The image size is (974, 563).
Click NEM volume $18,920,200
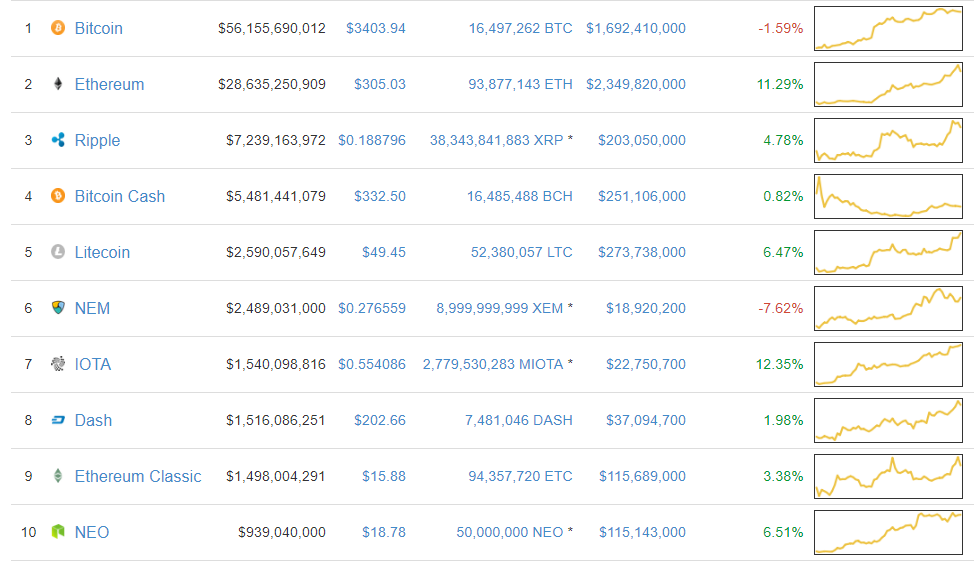pyautogui.click(x=646, y=308)
